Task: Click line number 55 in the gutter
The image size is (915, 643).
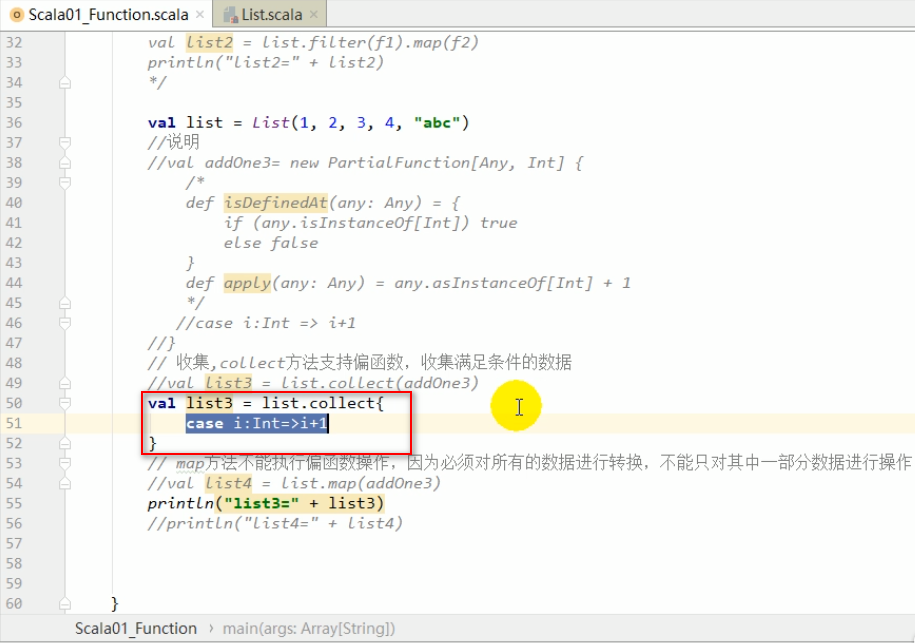Action: click(14, 503)
